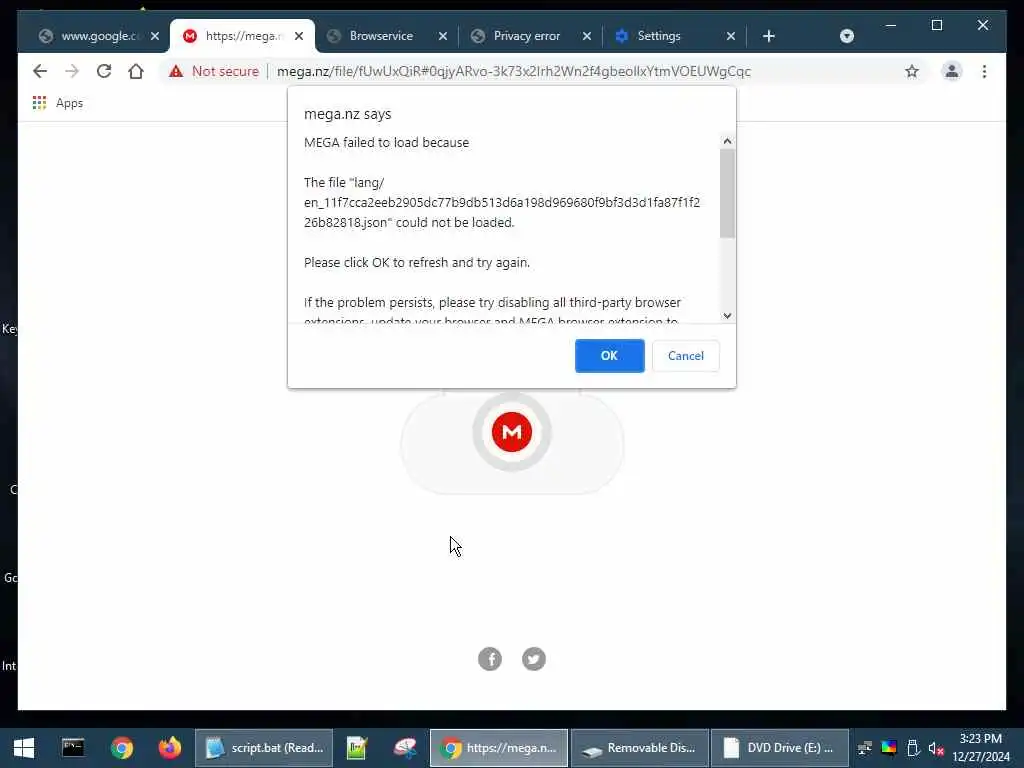Switch to script.bat taskbar window
1024x768 pixels.
click(264, 748)
